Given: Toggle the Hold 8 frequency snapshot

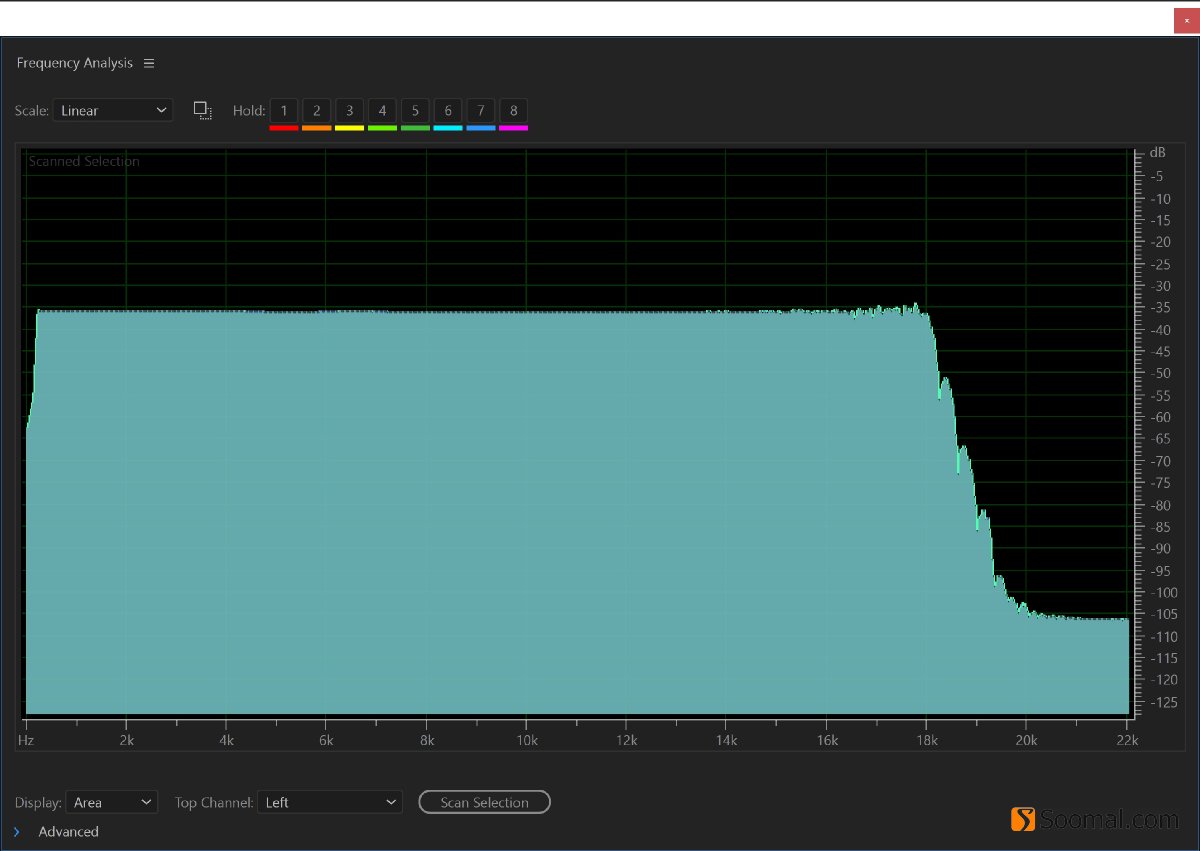Looking at the screenshot, I should point(513,110).
